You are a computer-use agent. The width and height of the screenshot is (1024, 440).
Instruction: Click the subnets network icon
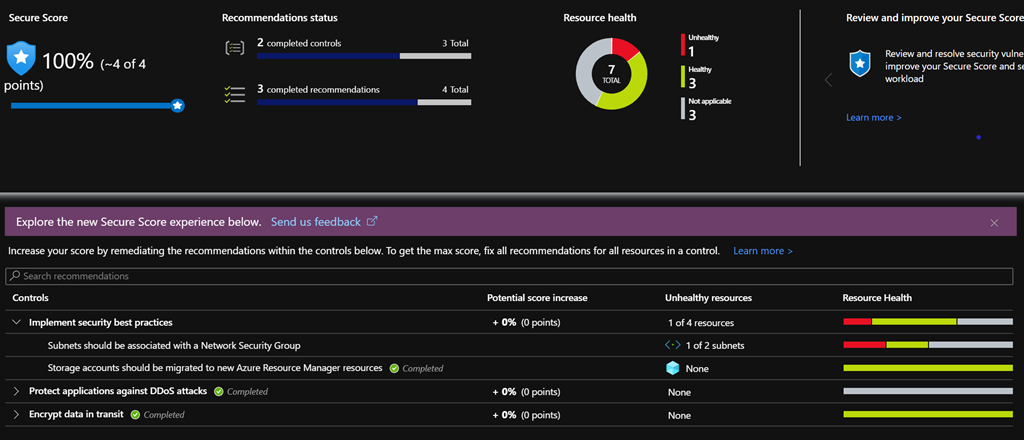(673, 345)
